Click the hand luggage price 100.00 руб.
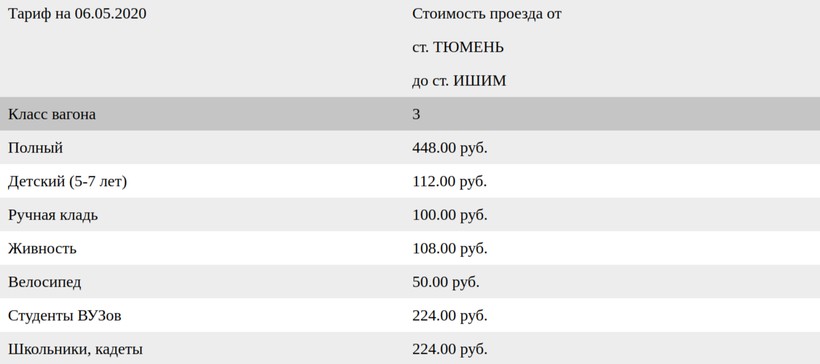The width and height of the screenshot is (820, 364). [450, 215]
